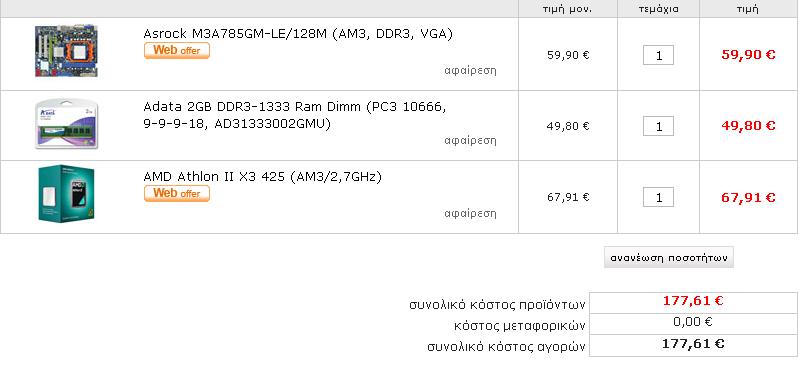
Task: Click the Web offer badge under AMD Athlon
Action: point(177,194)
